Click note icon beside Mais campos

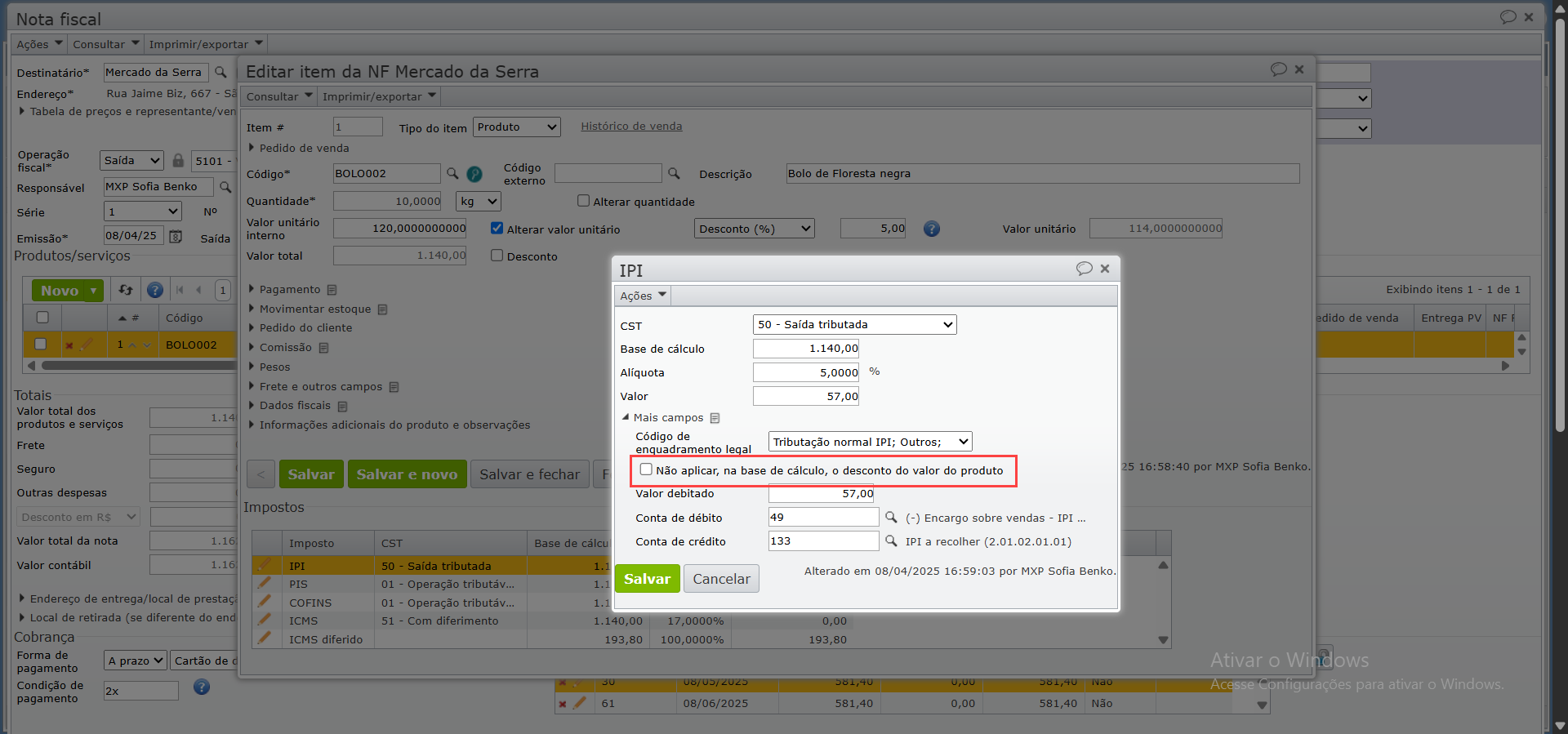click(x=715, y=418)
